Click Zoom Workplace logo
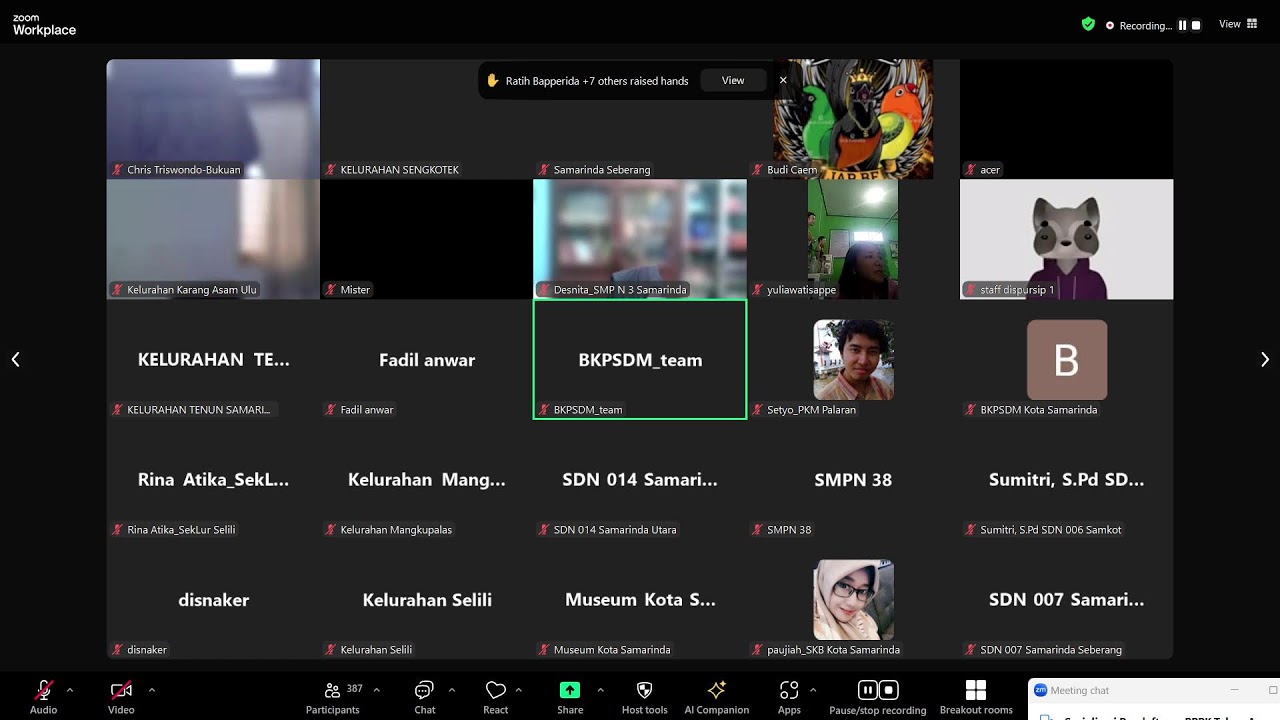Image resolution: width=1280 pixels, height=720 pixels. coord(44,25)
